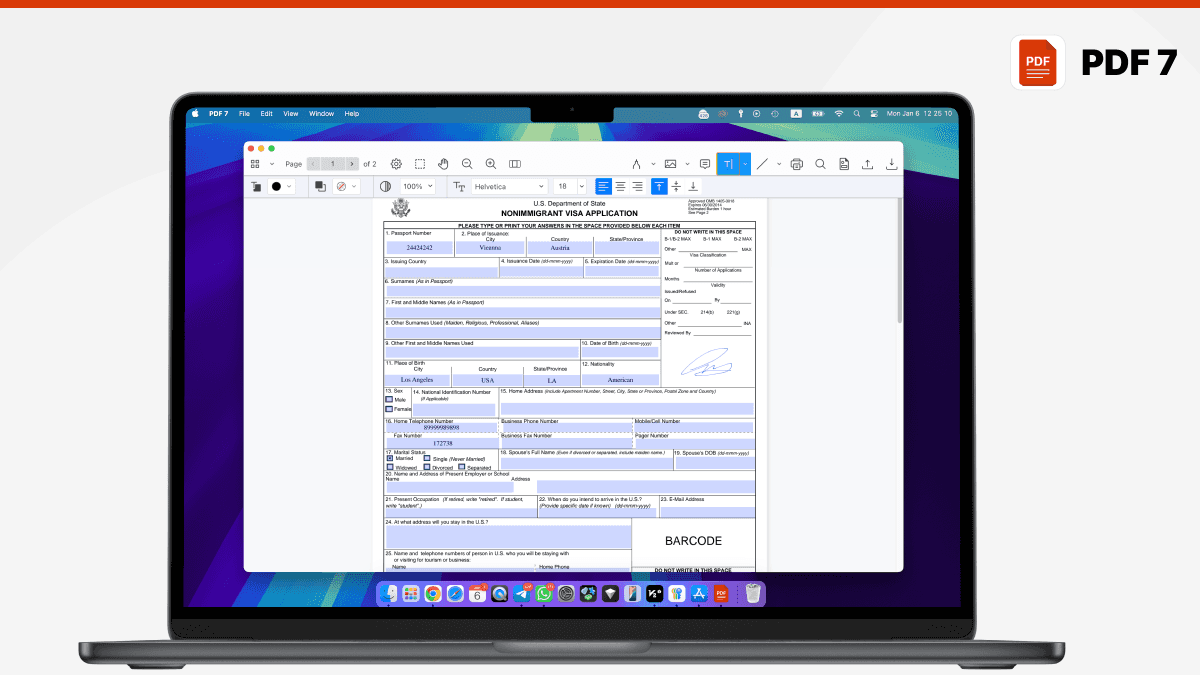Open the Helvetica font dropdown

509,186
